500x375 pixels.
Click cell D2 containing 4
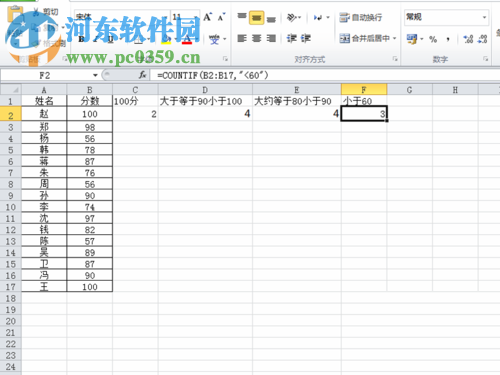click(205, 114)
